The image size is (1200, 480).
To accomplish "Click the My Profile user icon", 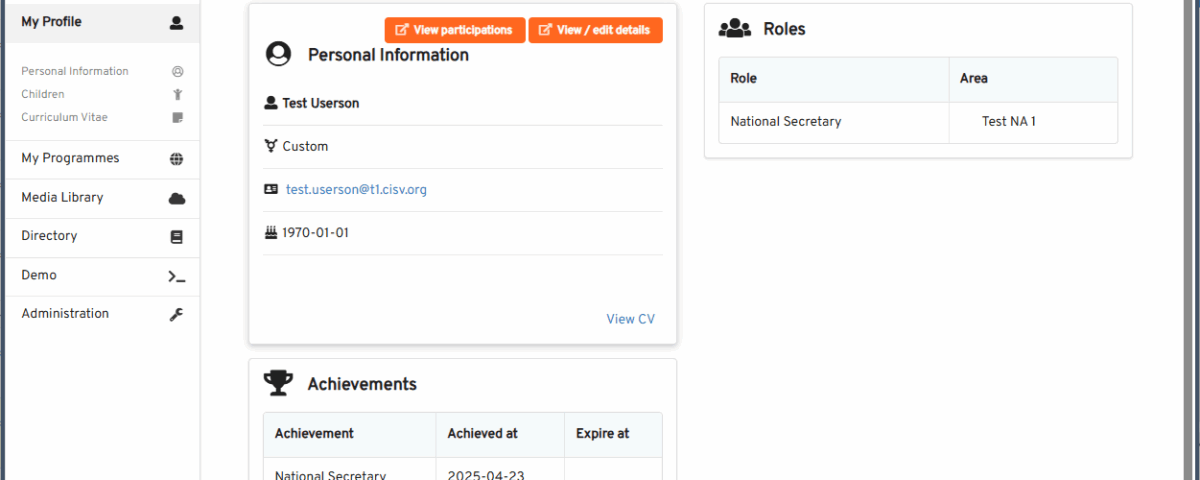I will pyautogui.click(x=177, y=22).
